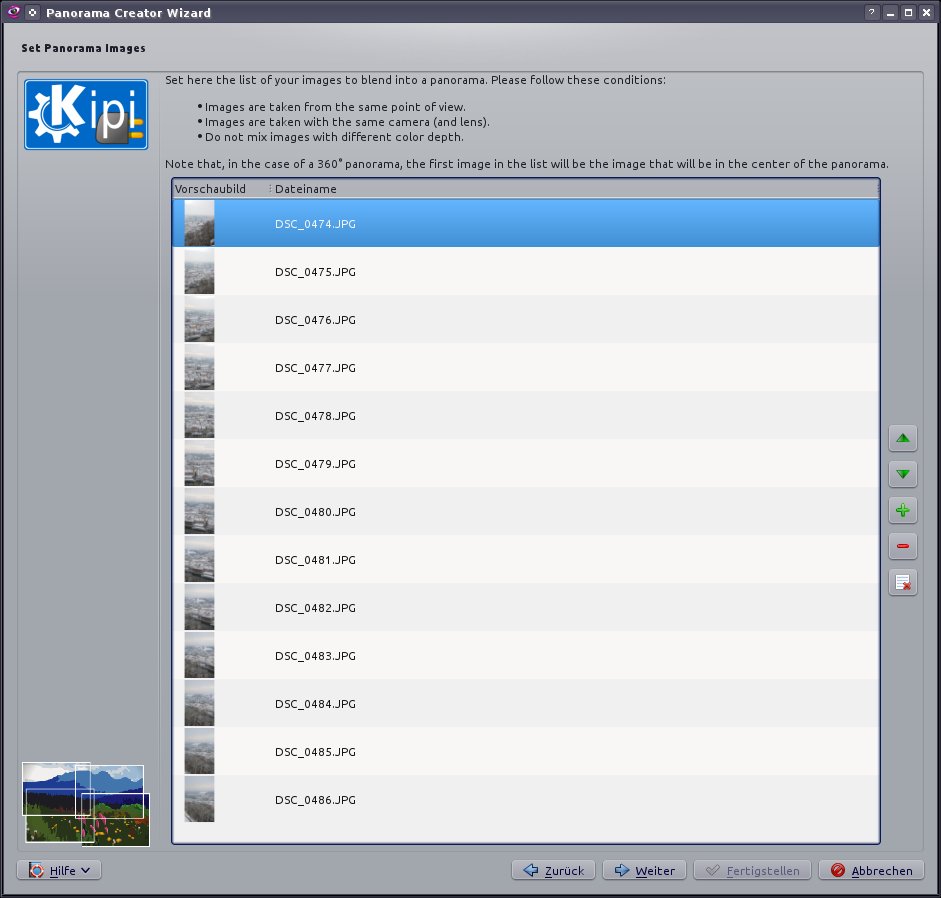Select thumbnail of DSC_0480.JPG
The image size is (941, 898).
click(x=199, y=511)
